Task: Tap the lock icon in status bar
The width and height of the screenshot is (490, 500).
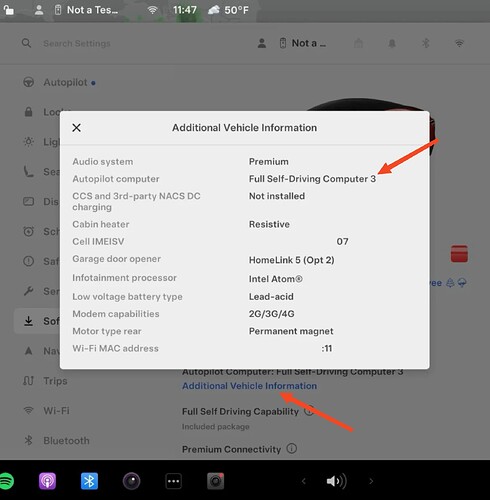Action: tap(8, 10)
